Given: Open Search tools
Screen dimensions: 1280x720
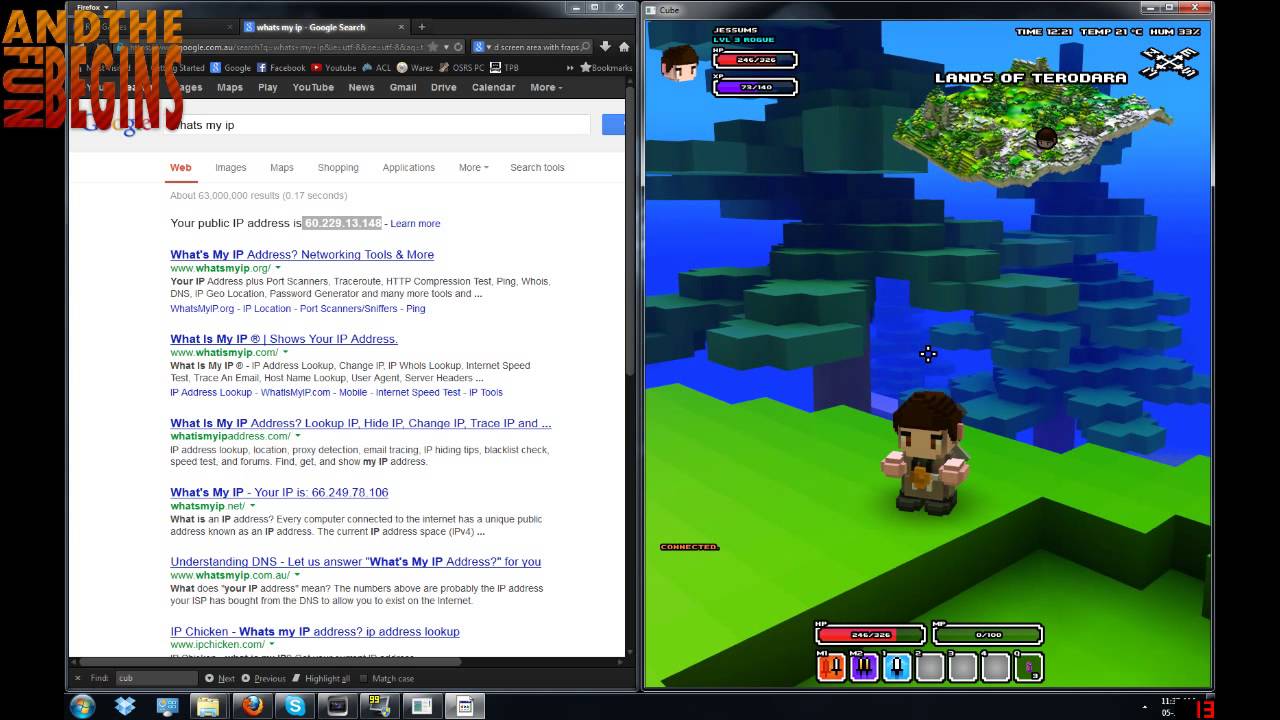Looking at the screenshot, I should coord(537,168).
